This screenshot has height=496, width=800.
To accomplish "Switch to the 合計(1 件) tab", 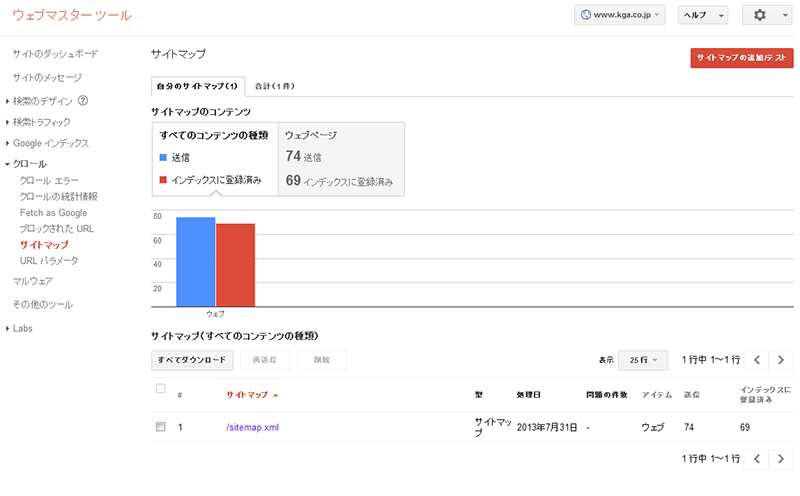I will (x=273, y=86).
